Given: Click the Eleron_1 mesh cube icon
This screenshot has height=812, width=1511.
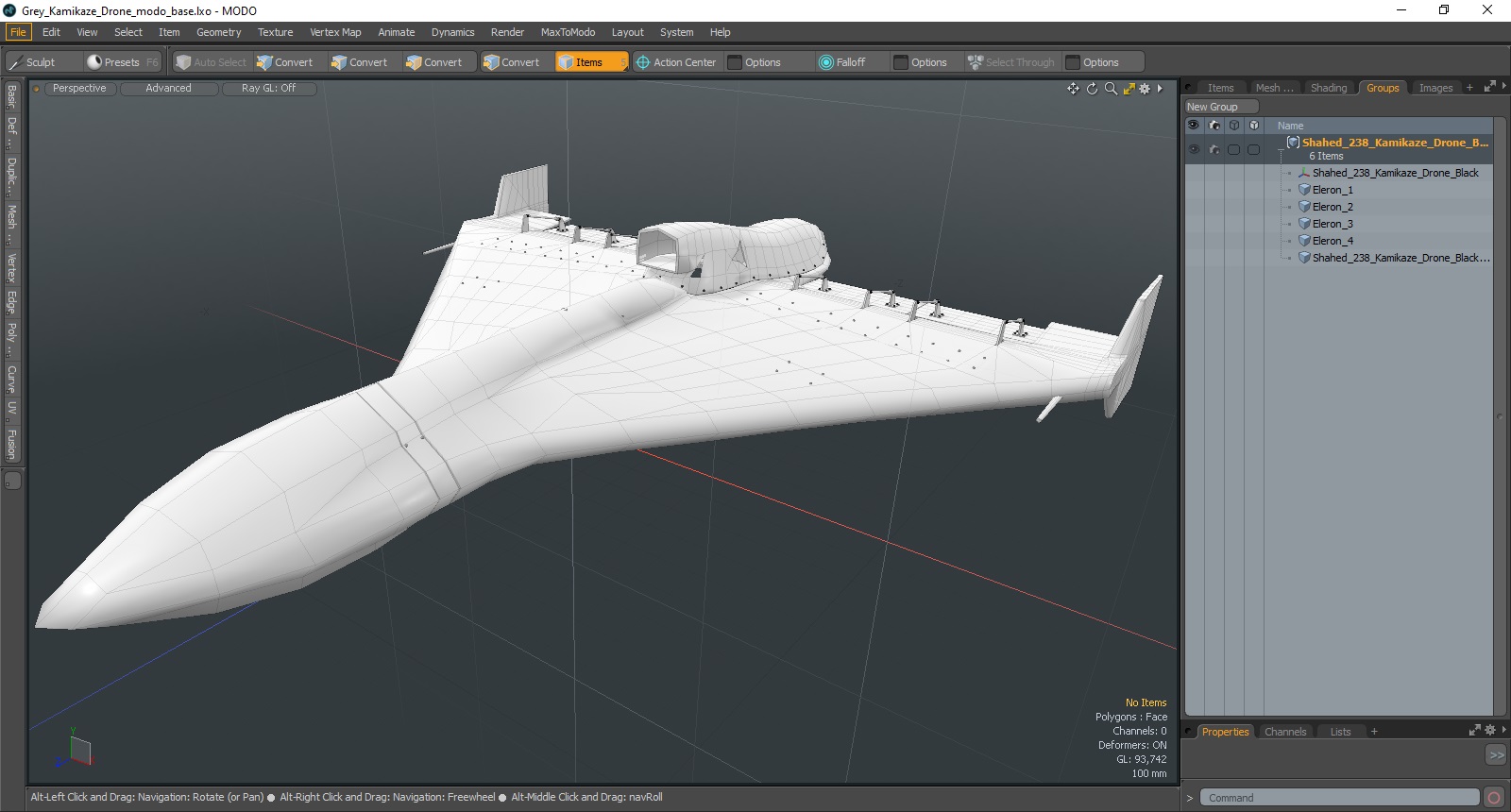Looking at the screenshot, I should tap(1304, 190).
